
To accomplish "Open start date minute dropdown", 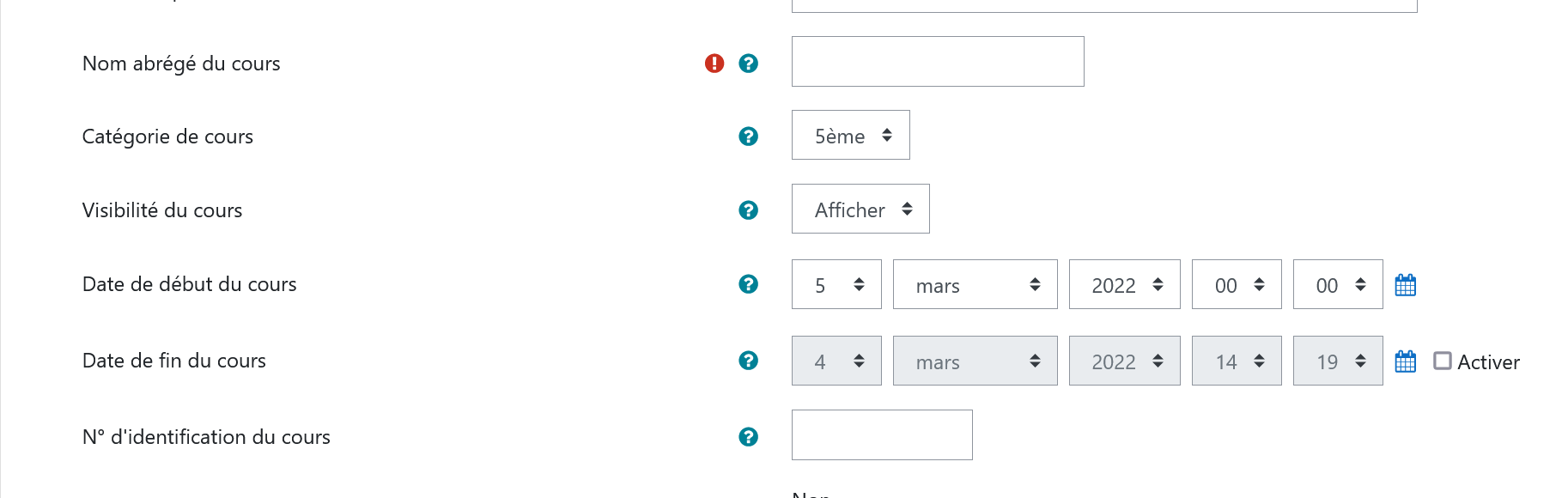I will (x=1338, y=284).
